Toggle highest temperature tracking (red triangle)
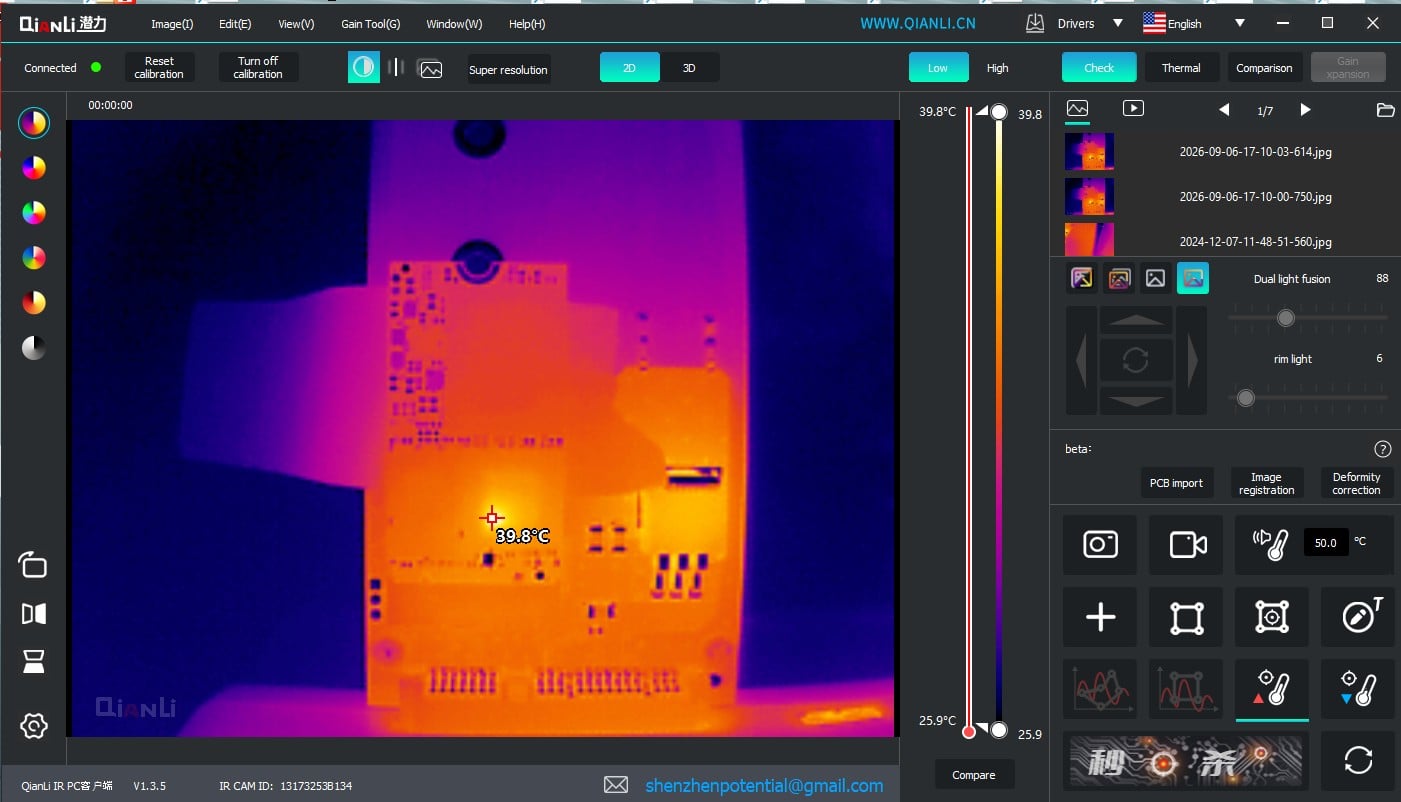The width and height of the screenshot is (1401, 802). coord(1272,689)
